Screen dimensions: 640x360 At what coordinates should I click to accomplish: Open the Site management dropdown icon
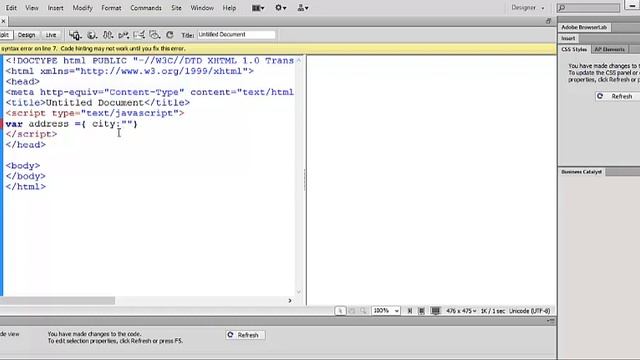pos(303,8)
